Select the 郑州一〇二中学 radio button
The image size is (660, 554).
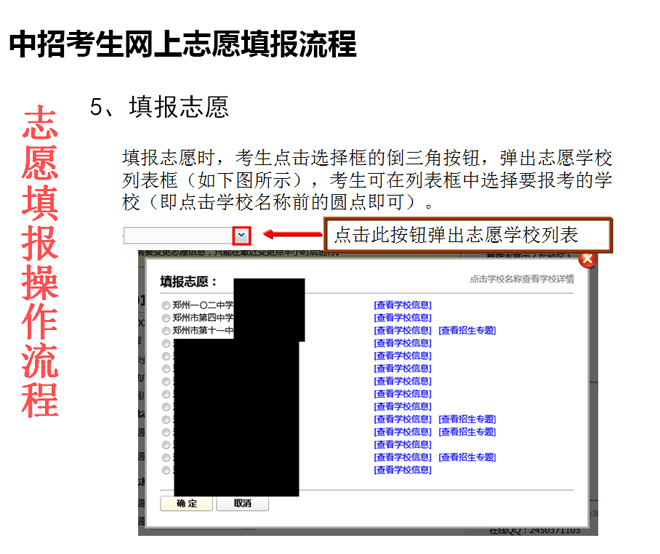[166, 305]
